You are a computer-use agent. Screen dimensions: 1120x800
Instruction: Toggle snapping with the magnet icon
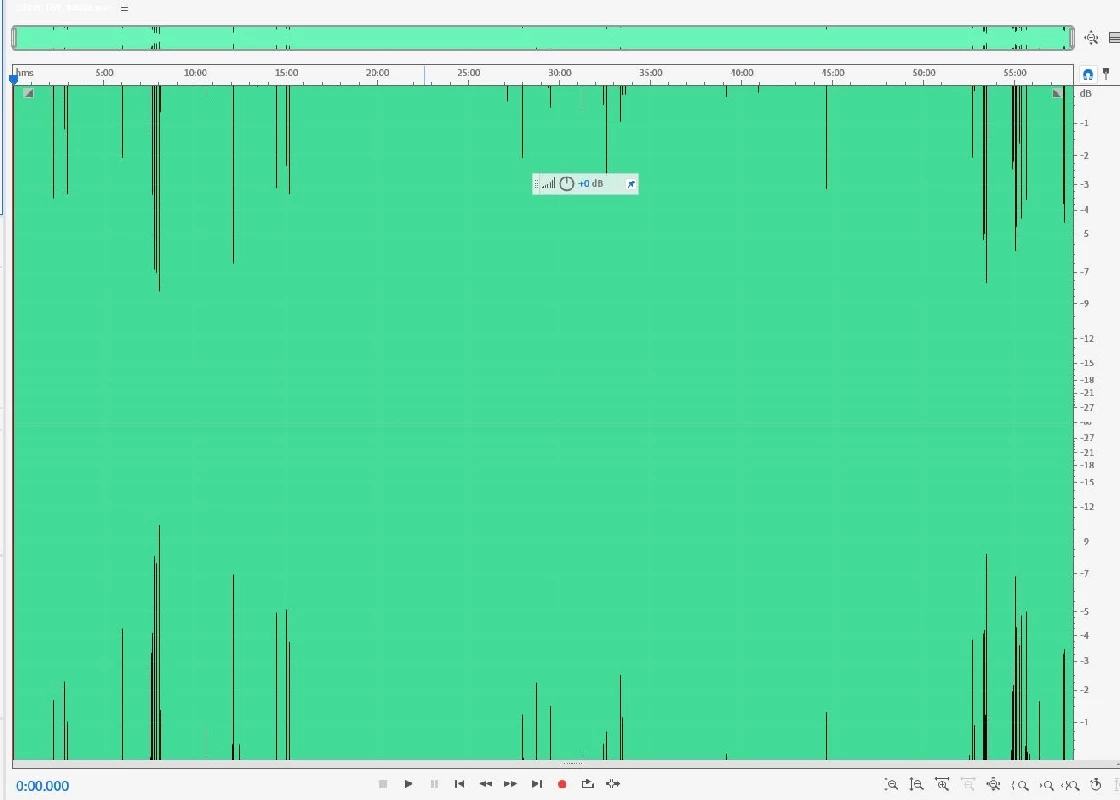click(1087, 74)
